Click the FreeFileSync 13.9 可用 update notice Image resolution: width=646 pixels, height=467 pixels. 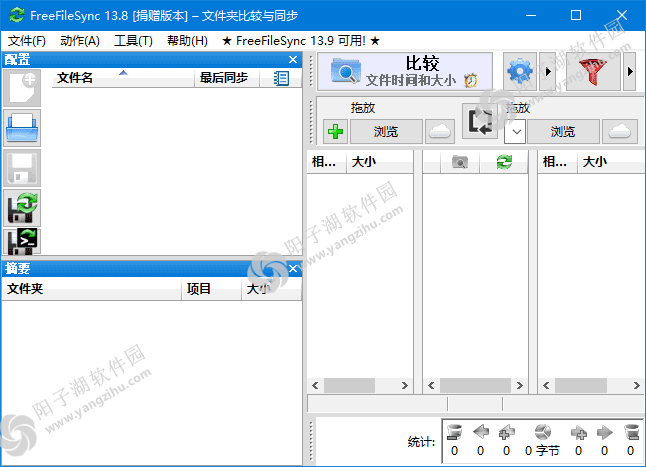[x=301, y=41]
